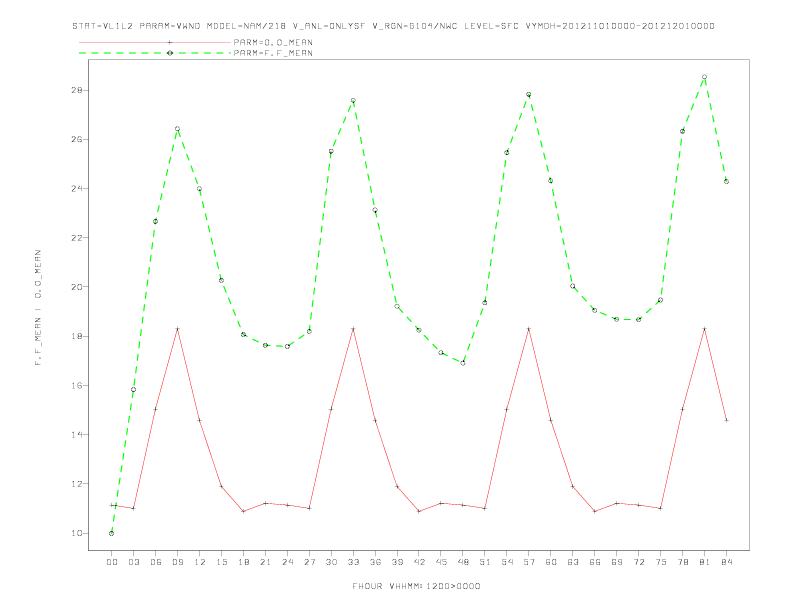The width and height of the screenshot is (792, 612).
Task: Click the PARM=F.F_MEAN legend label
Action: pos(273,53)
